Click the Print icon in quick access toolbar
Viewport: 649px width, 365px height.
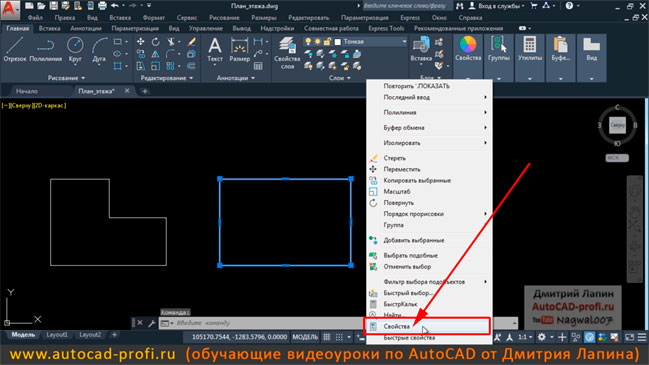coord(102,6)
